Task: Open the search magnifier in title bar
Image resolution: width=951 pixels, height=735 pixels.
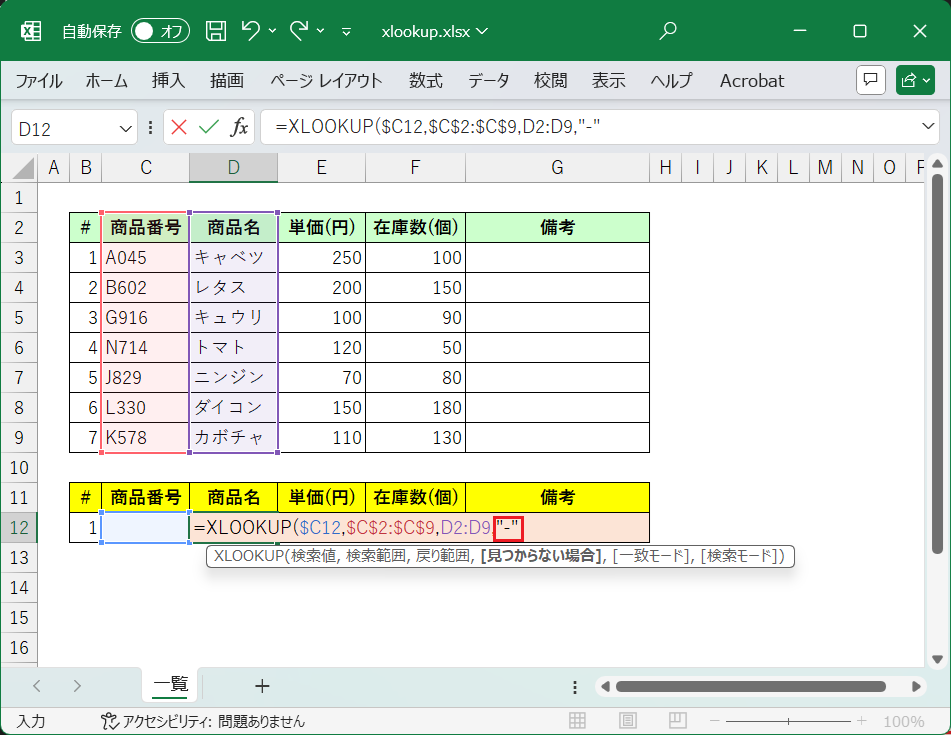Action: coord(669,31)
